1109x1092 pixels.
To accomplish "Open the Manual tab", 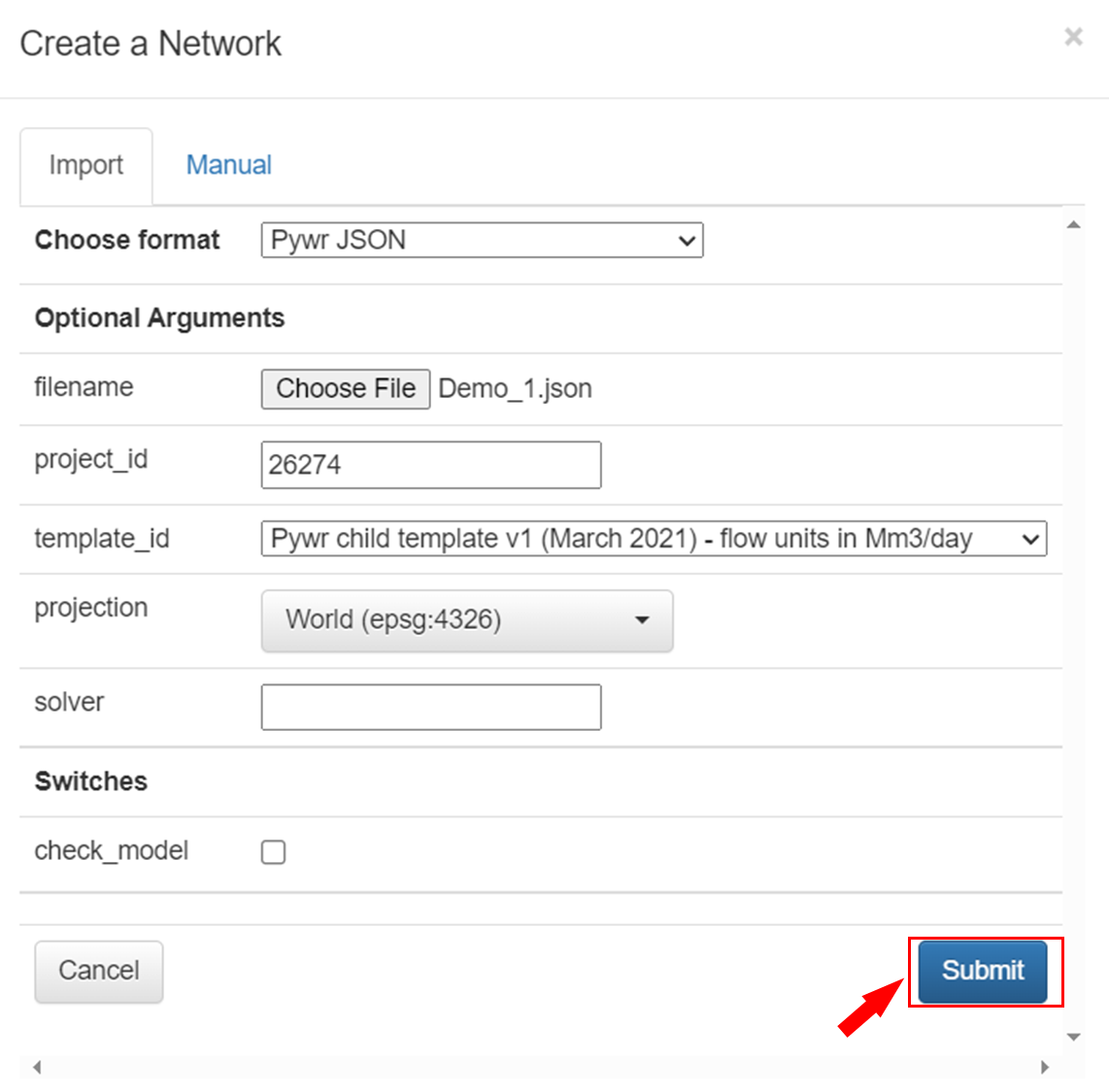I will pyautogui.click(x=228, y=165).
